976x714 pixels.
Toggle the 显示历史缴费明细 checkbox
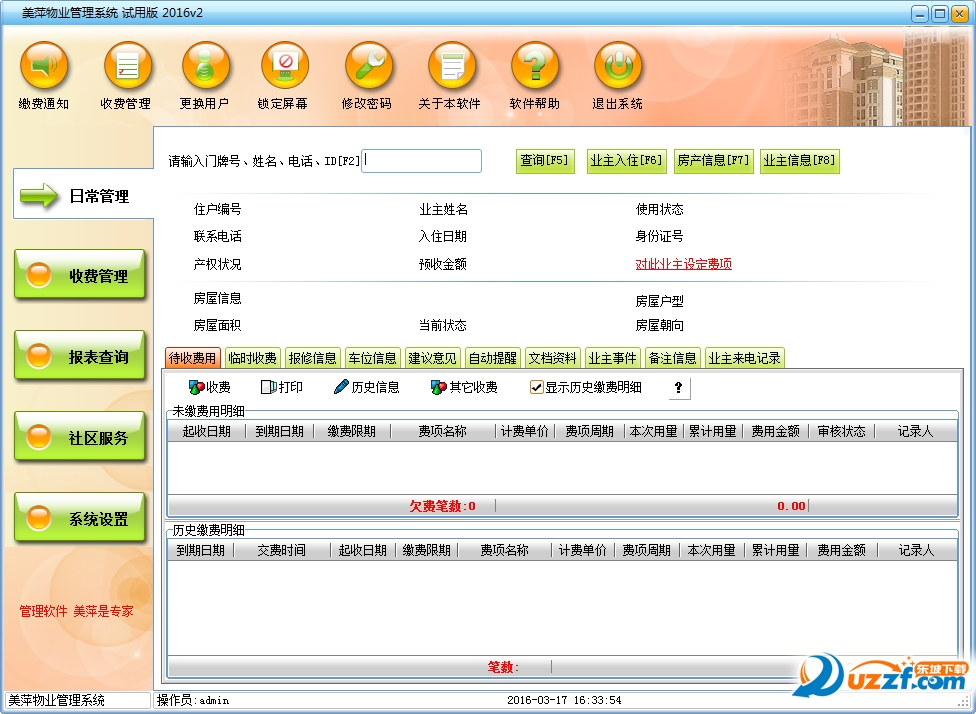tap(536, 387)
